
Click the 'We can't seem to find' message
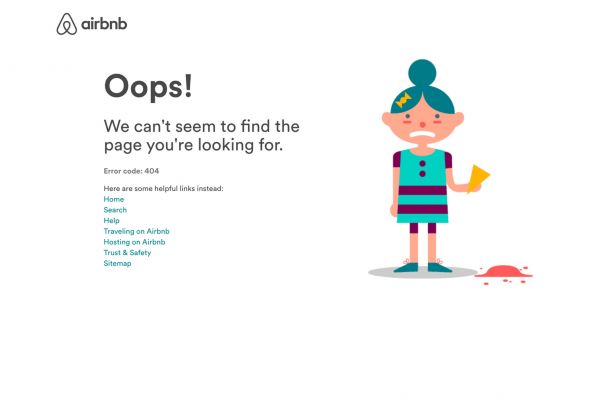pos(202,136)
